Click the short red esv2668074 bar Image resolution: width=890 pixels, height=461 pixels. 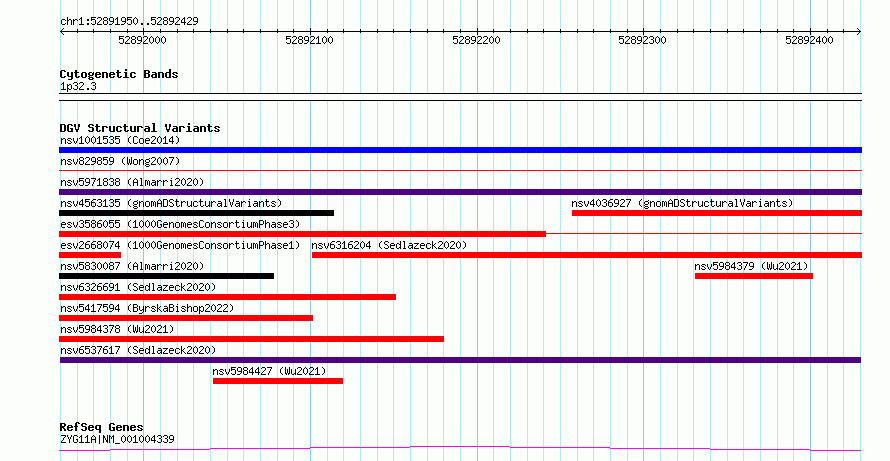pyautogui.click(x=90, y=255)
